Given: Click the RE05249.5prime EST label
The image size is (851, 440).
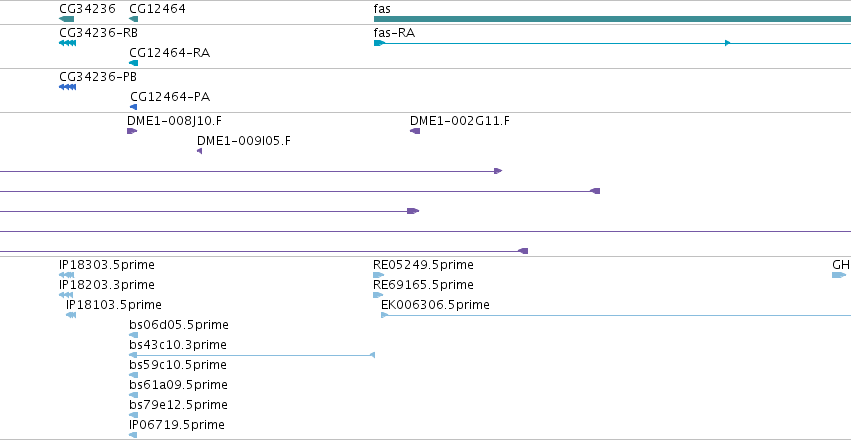Looking at the screenshot, I should 423,265.
